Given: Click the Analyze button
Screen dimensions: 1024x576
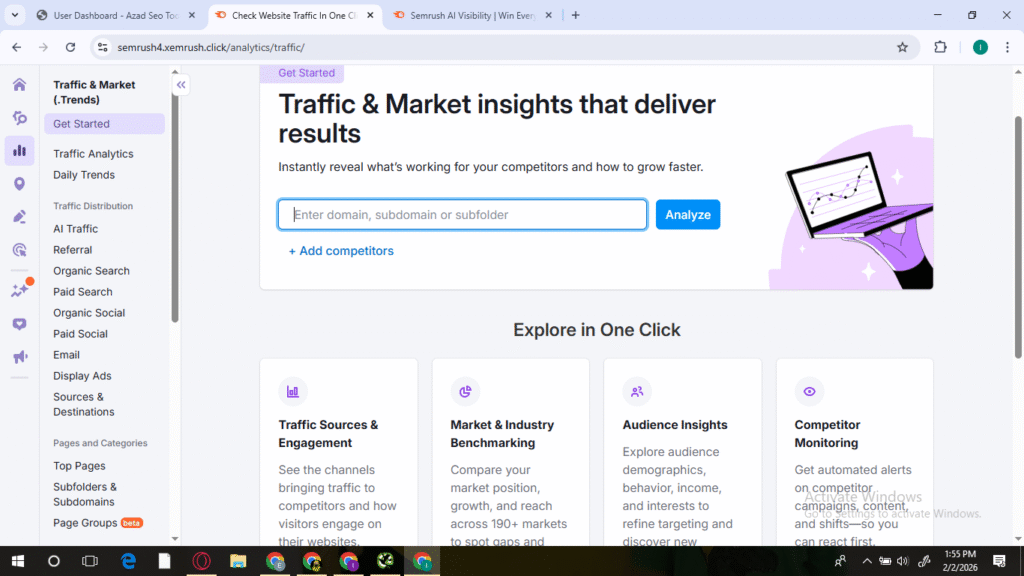Looking at the screenshot, I should 687,215.
